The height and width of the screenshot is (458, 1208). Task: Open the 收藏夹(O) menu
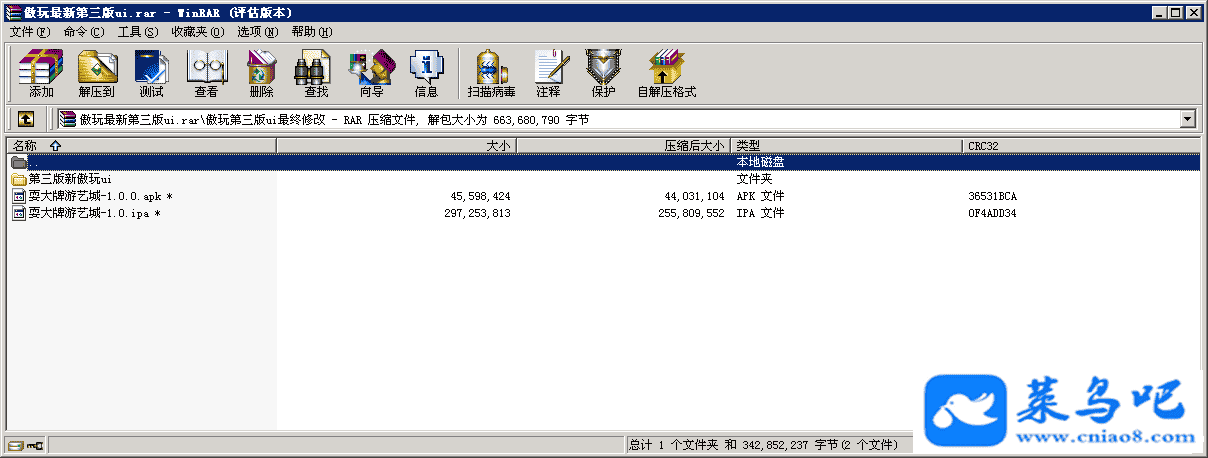click(x=197, y=32)
